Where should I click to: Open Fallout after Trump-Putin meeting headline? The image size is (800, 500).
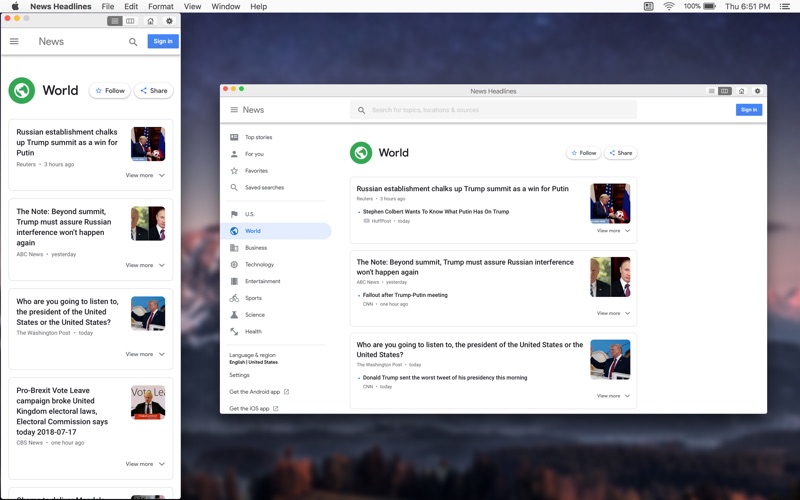click(x=405, y=295)
